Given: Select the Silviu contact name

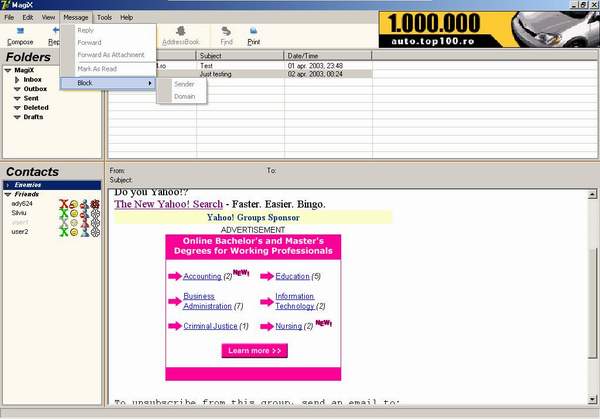Looking at the screenshot, I should click(x=19, y=213).
